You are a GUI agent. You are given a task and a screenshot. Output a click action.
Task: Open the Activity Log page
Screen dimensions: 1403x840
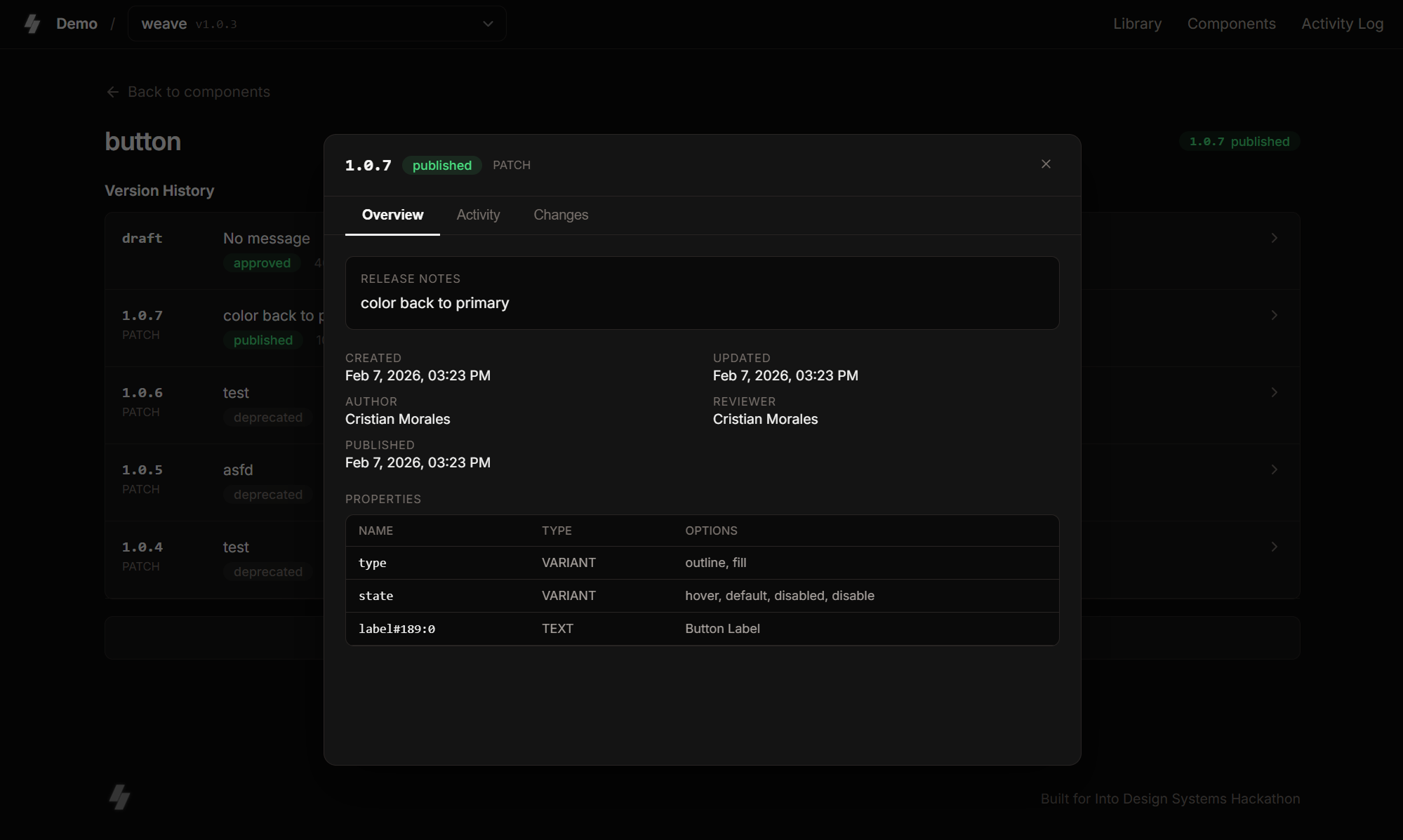pyautogui.click(x=1342, y=24)
